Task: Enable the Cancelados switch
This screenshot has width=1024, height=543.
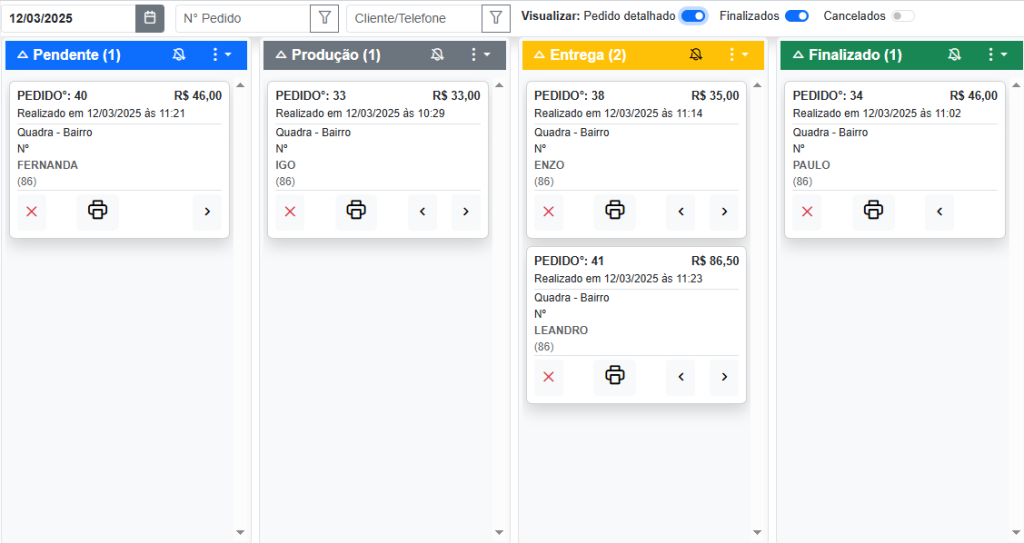Action: (902, 16)
